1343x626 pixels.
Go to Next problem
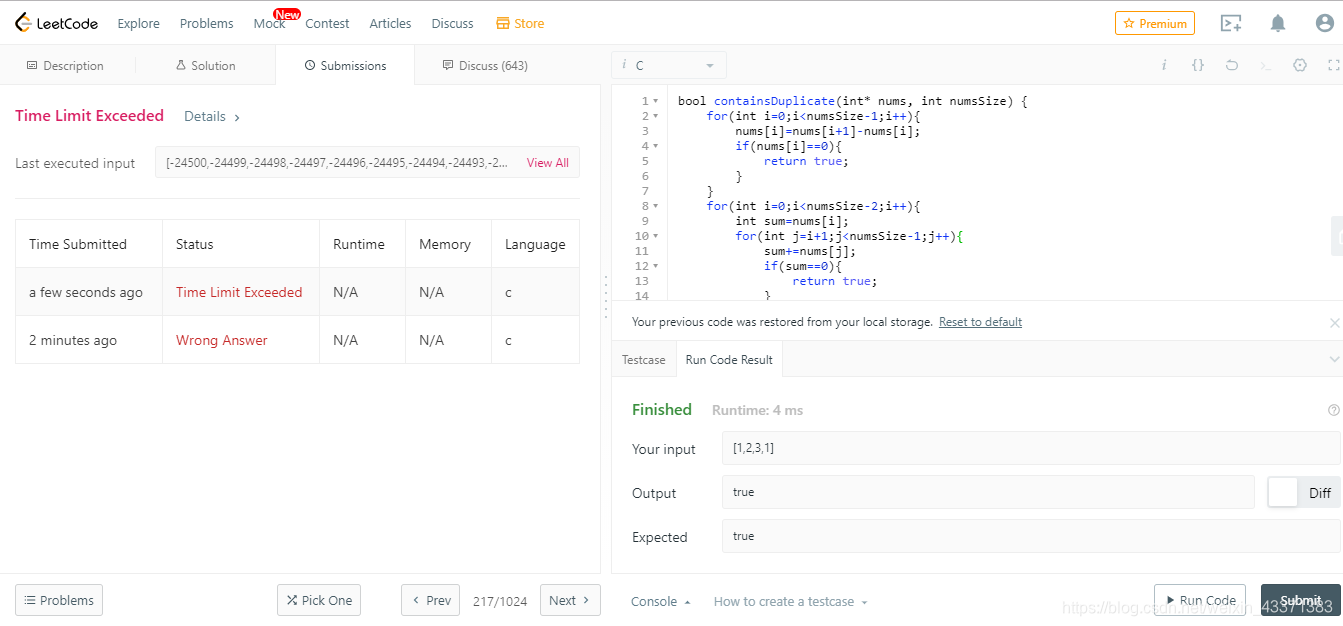tap(570, 600)
